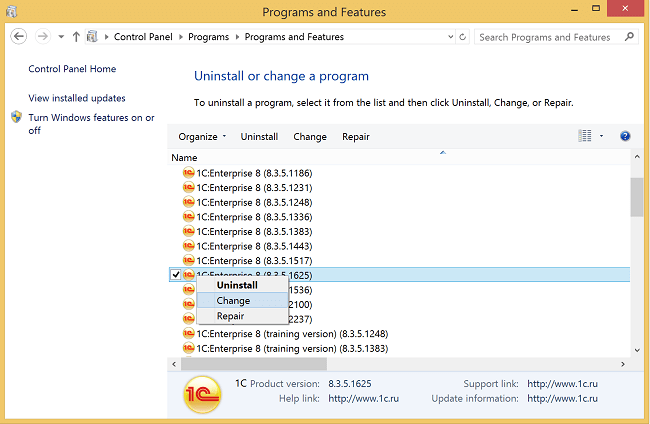This screenshot has height=424, width=650.
Task: Choose Uninstall from the context menu
Action: click(242, 285)
